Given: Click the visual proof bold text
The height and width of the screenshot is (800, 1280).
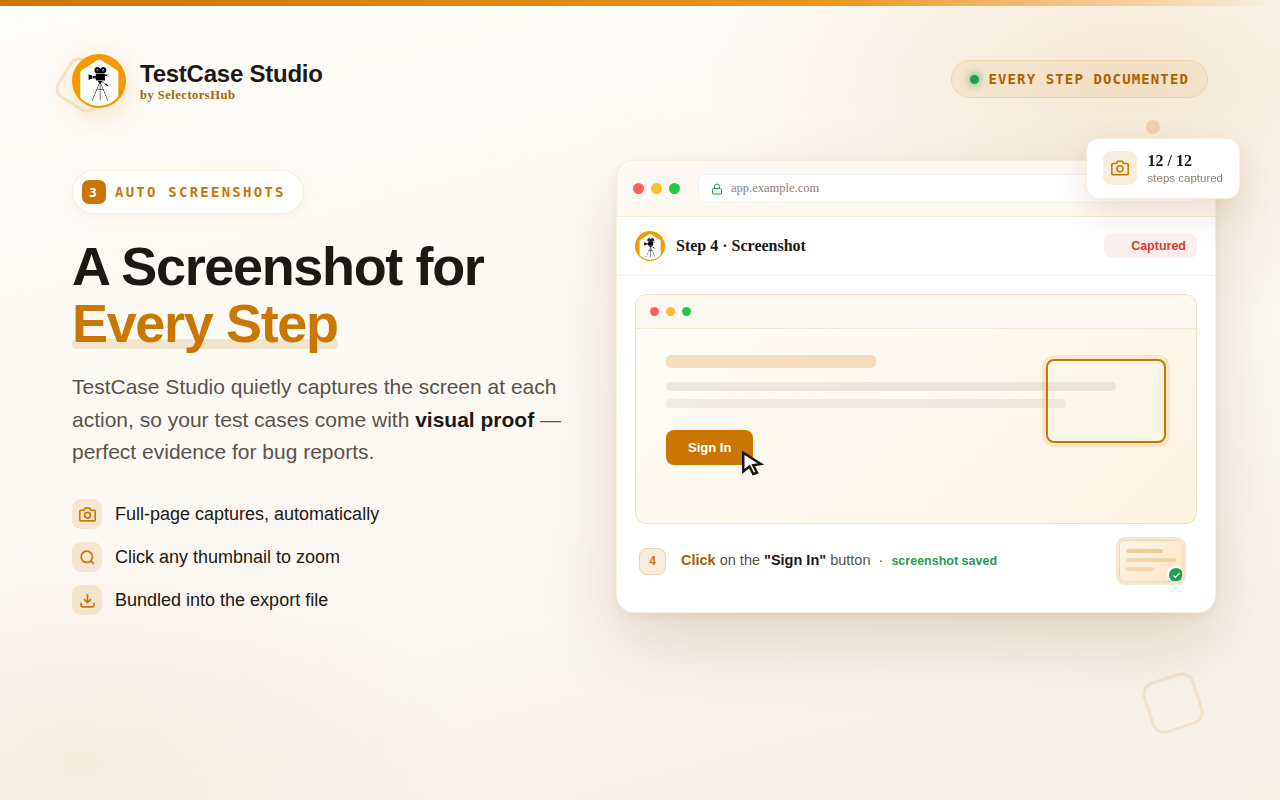Looking at the screenshot, I should [474, 420].
